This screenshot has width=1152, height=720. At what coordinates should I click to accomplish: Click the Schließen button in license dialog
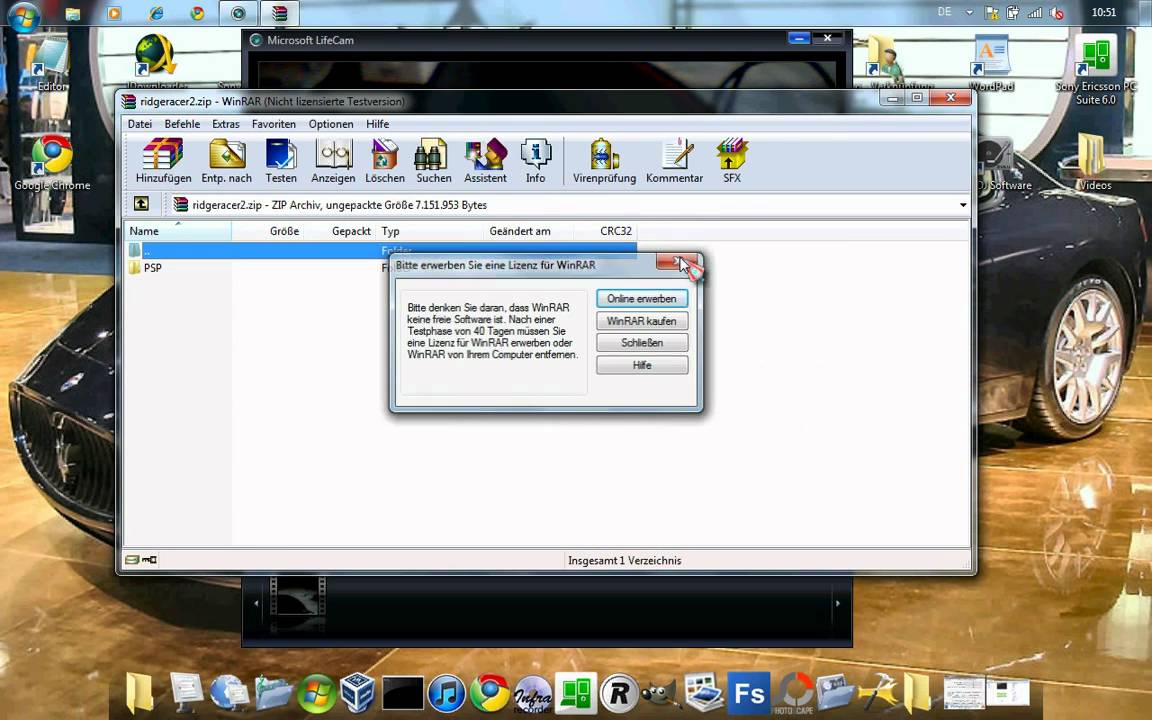pyautogui.click(x=642, y=343)
